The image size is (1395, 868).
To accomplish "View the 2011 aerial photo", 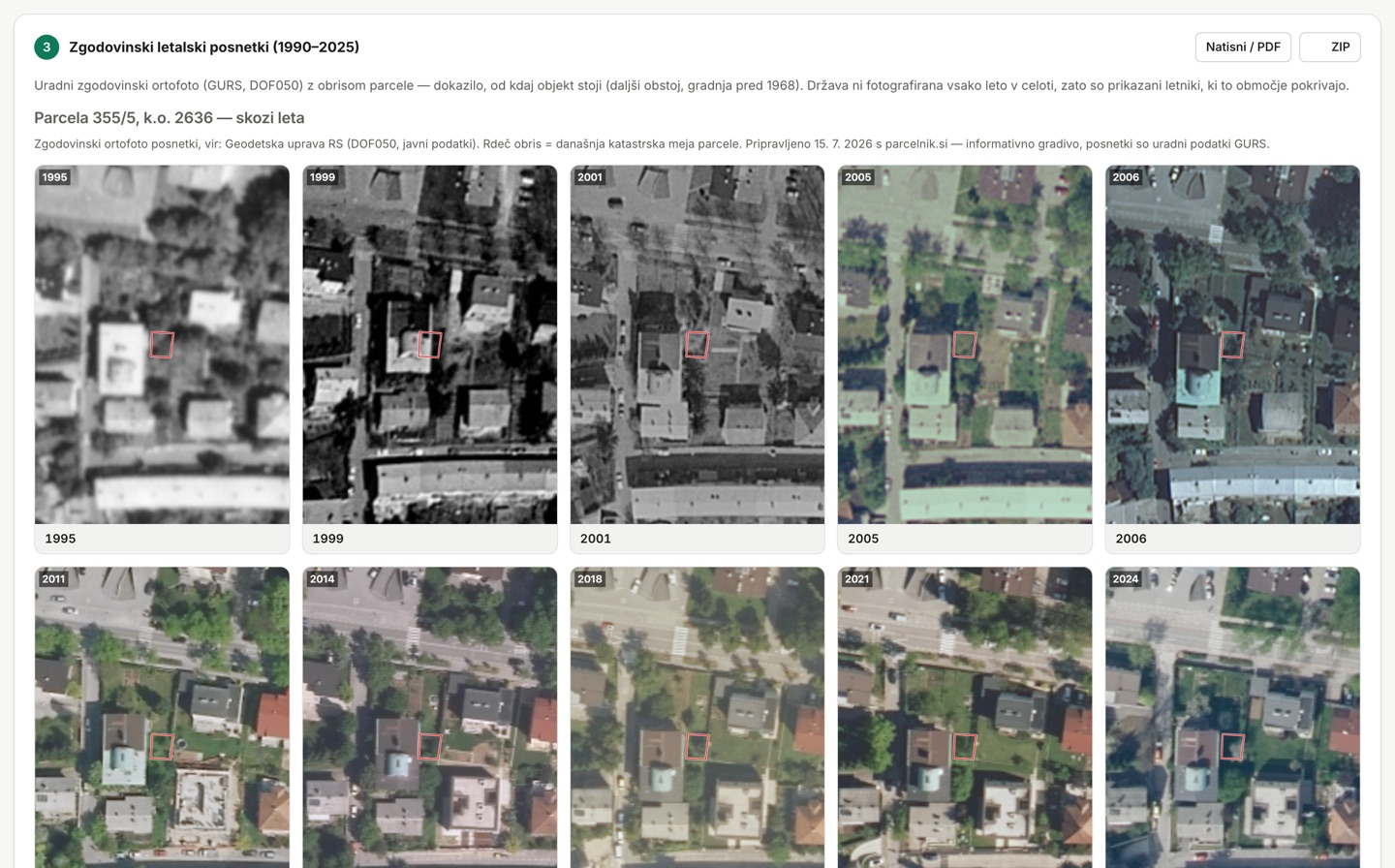I will (162, 718).
